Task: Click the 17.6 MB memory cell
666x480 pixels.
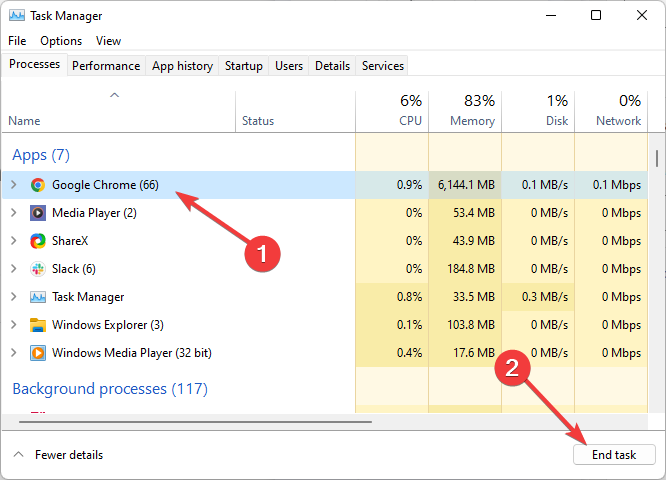Action: [465, 353]
